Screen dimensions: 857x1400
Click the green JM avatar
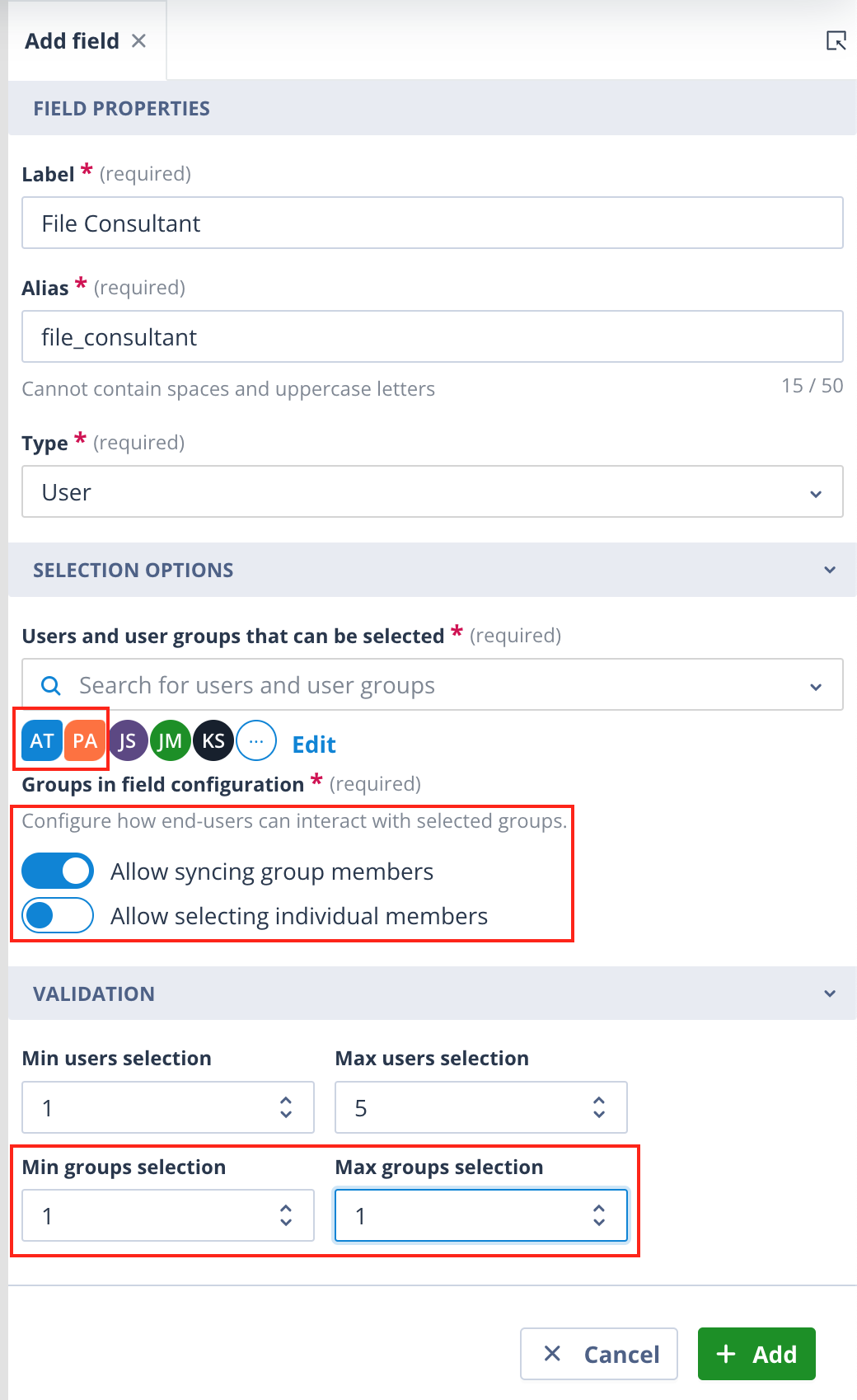point(171,740)
